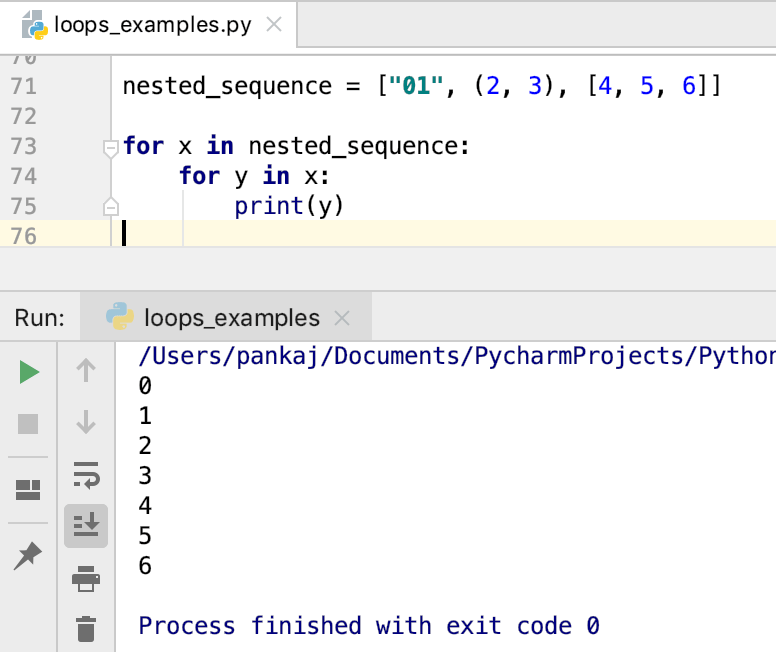Rerun loops_examples with green play icon
The width and height of the screenshot is (776, 652).
[x=29, y=372]
